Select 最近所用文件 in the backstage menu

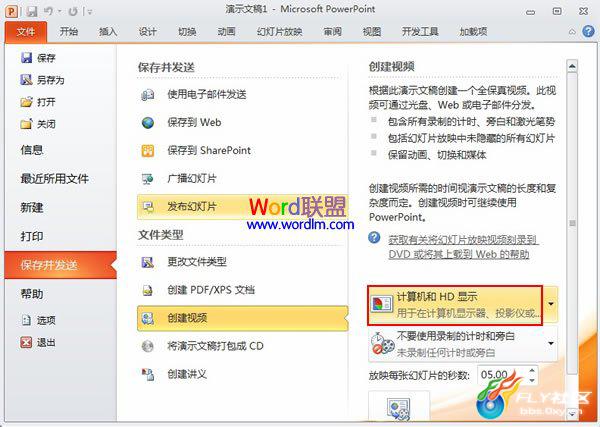click(55, 178)
